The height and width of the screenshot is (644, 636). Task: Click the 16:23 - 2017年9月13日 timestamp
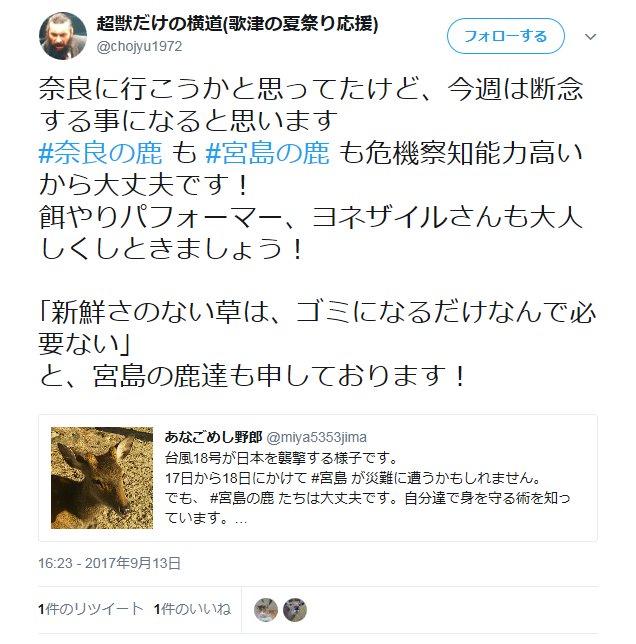109,563
